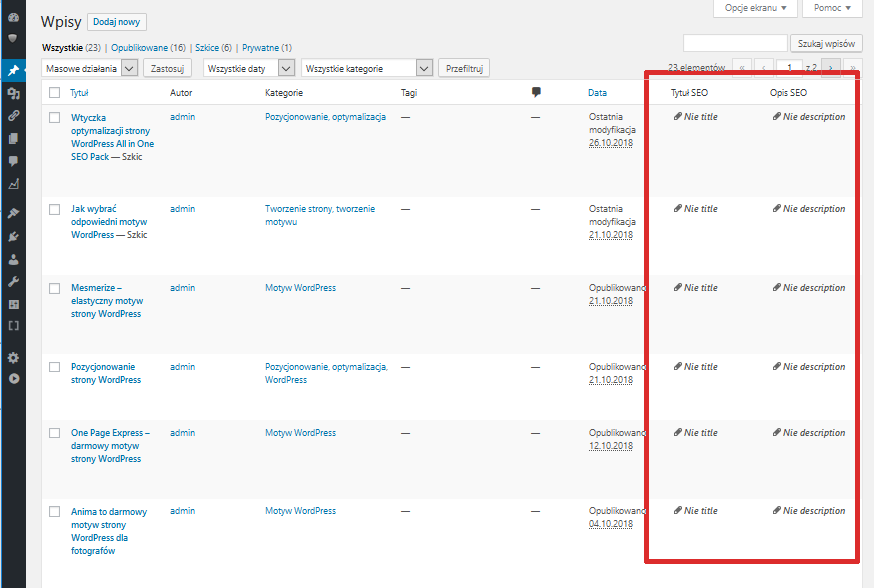Show the Opublikowane (16) posts view
The height and width of the screenshot is (588, 874).
tap(148, 48)
